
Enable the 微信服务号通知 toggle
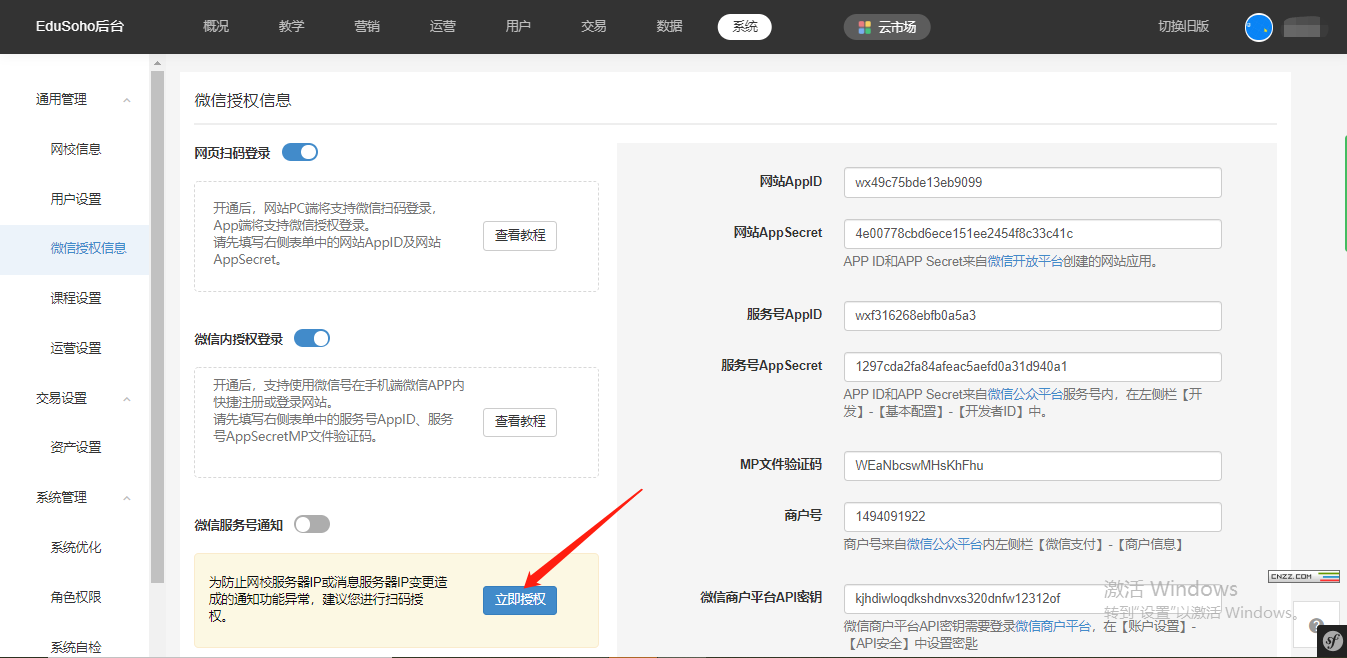312,524
